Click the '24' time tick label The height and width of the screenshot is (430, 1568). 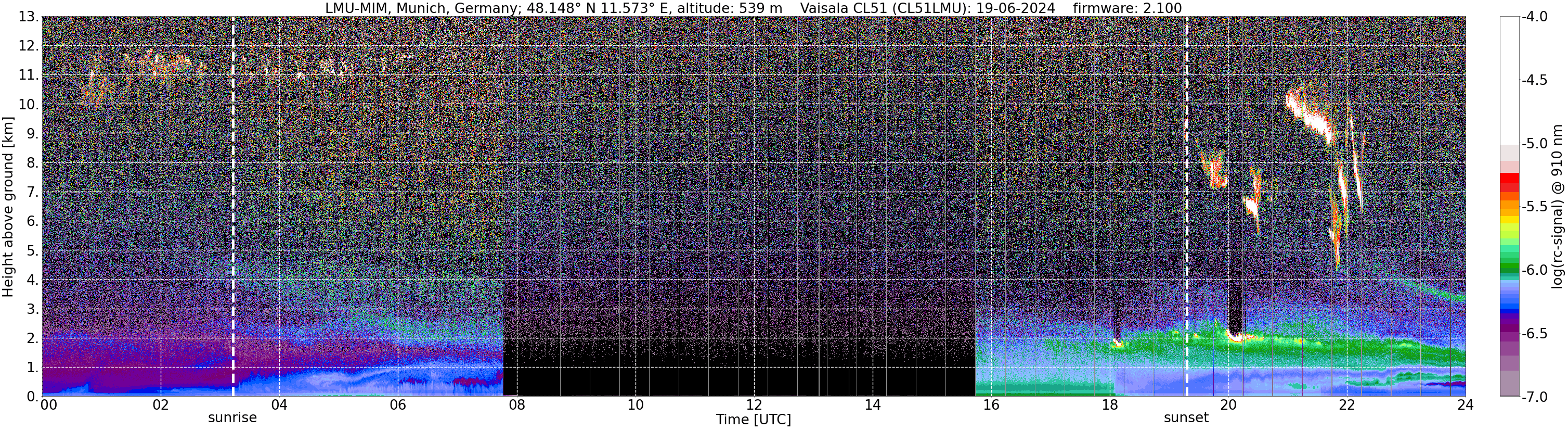(1465, 405)
